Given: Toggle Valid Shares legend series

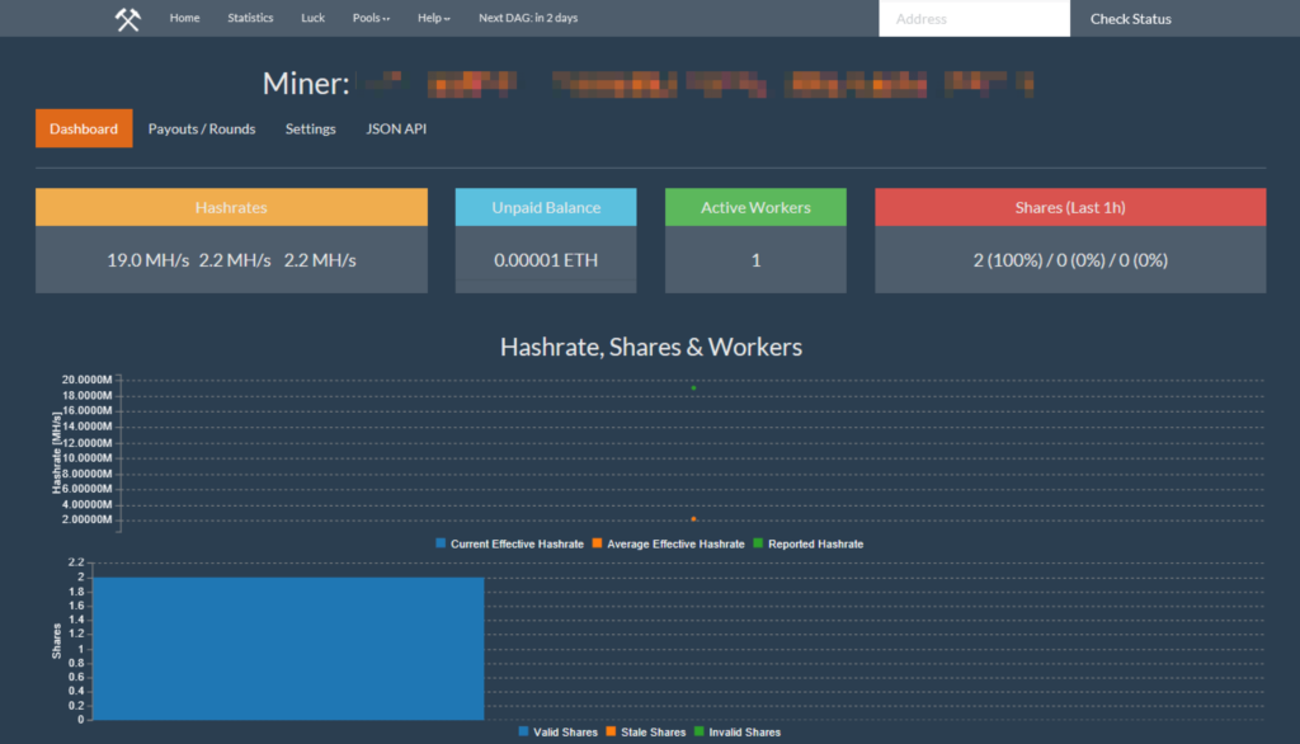Looking at the screenshot, I should (x=557, y=732).
